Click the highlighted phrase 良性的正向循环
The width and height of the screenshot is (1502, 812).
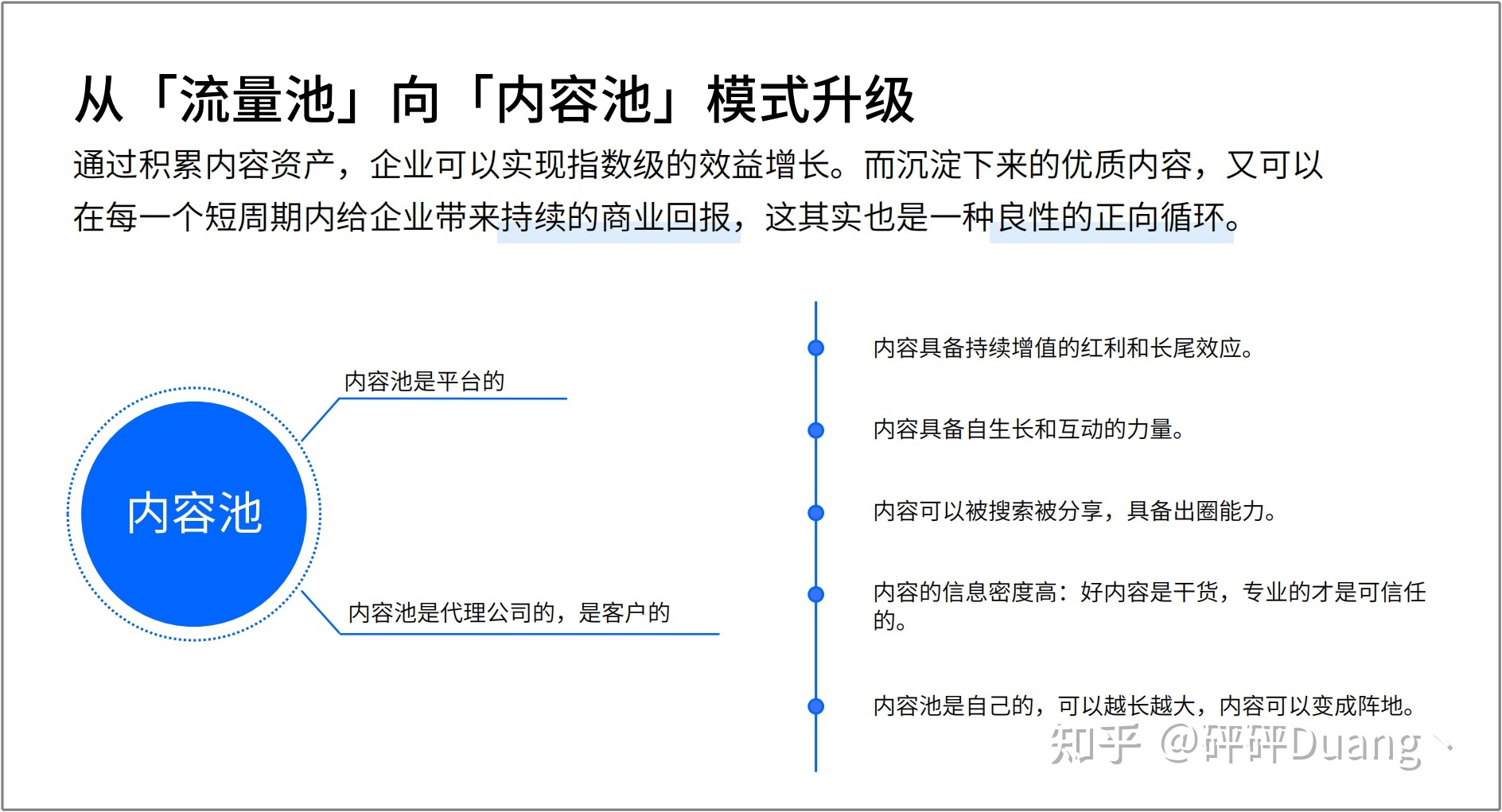click(1109, 217)
